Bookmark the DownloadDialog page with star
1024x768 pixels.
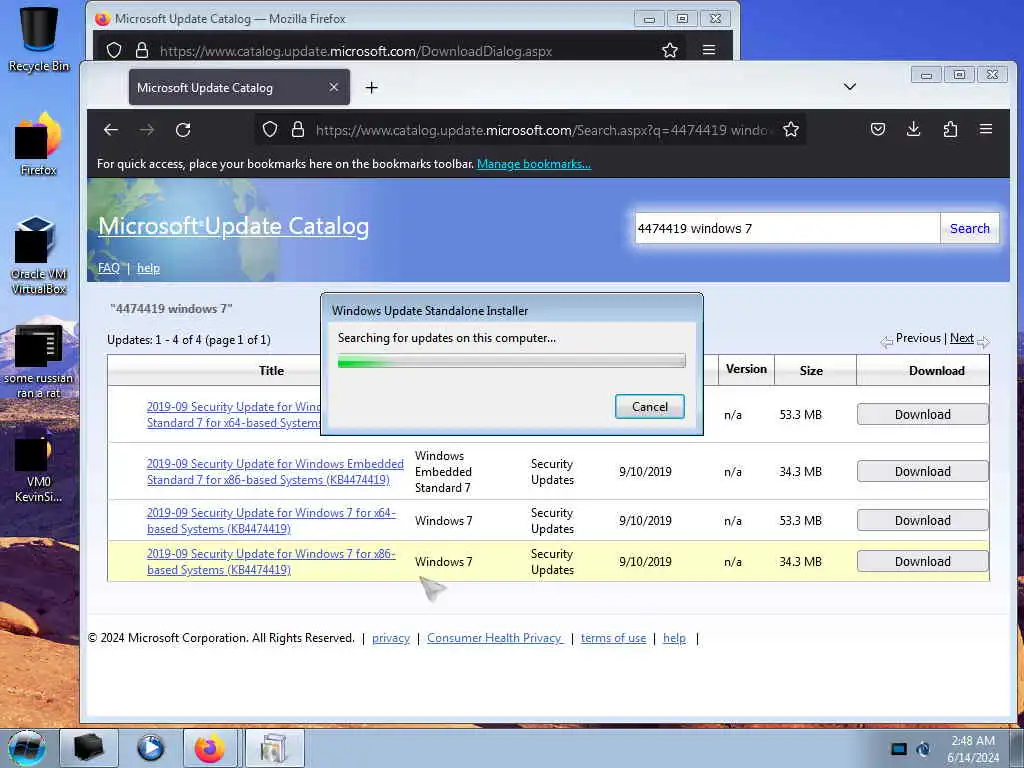coord(669,50)
